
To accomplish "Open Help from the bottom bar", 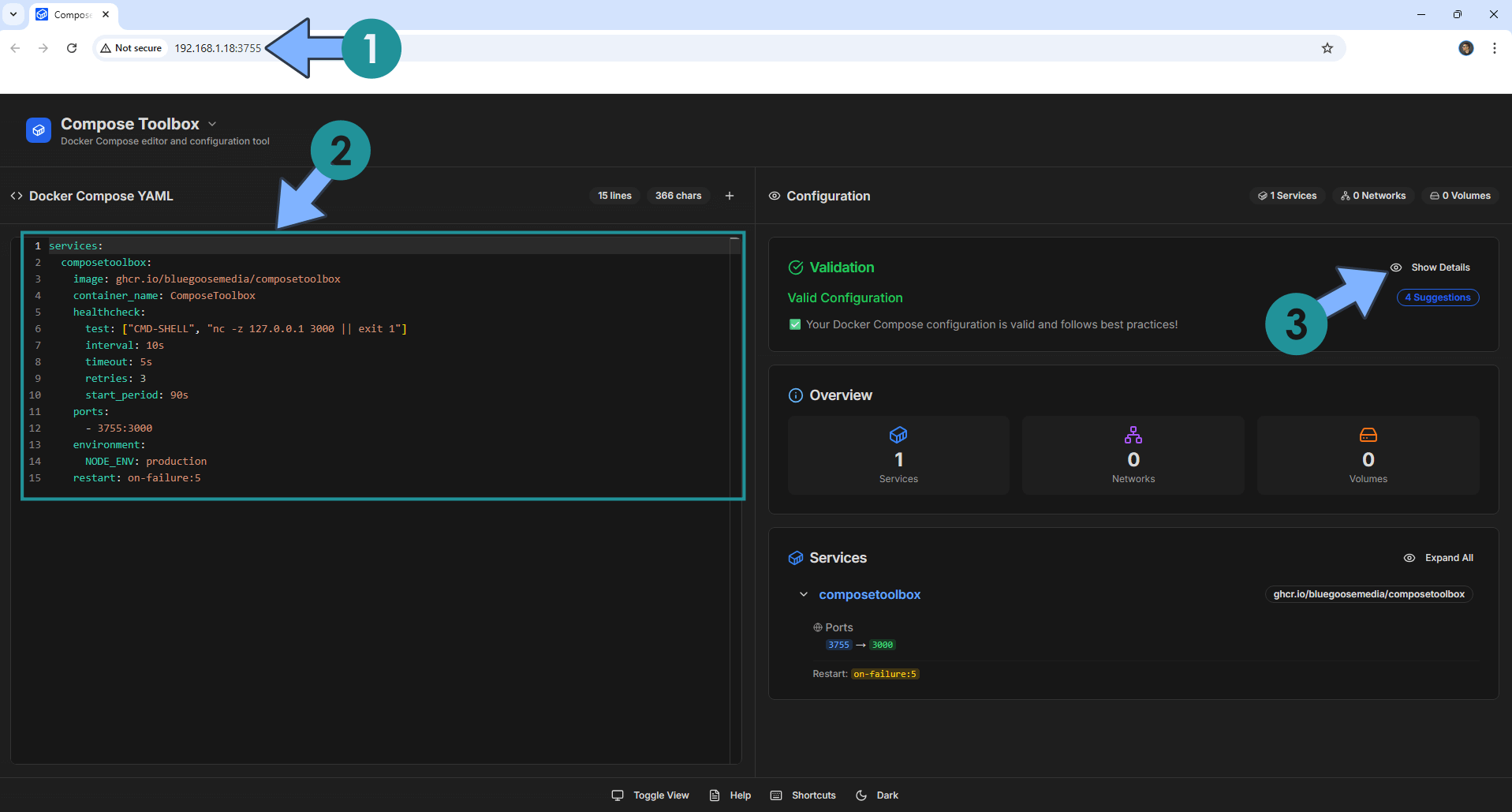I will (730, 795).
